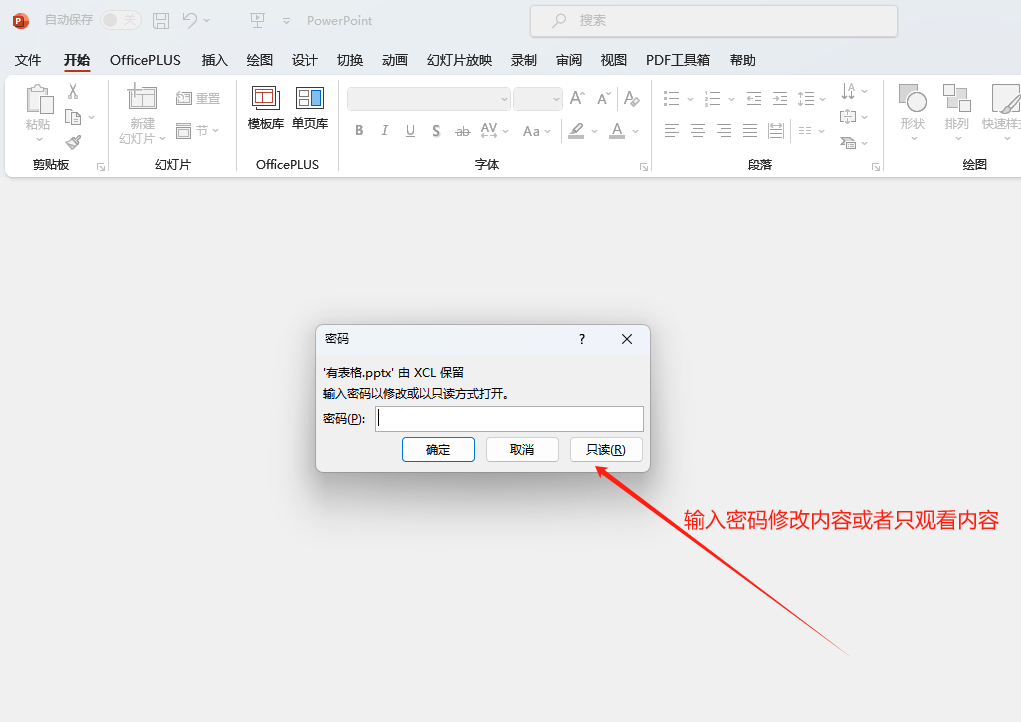Click the text highlight color pen
Viewport: 1021px width, 722px height.
(576, 131)
